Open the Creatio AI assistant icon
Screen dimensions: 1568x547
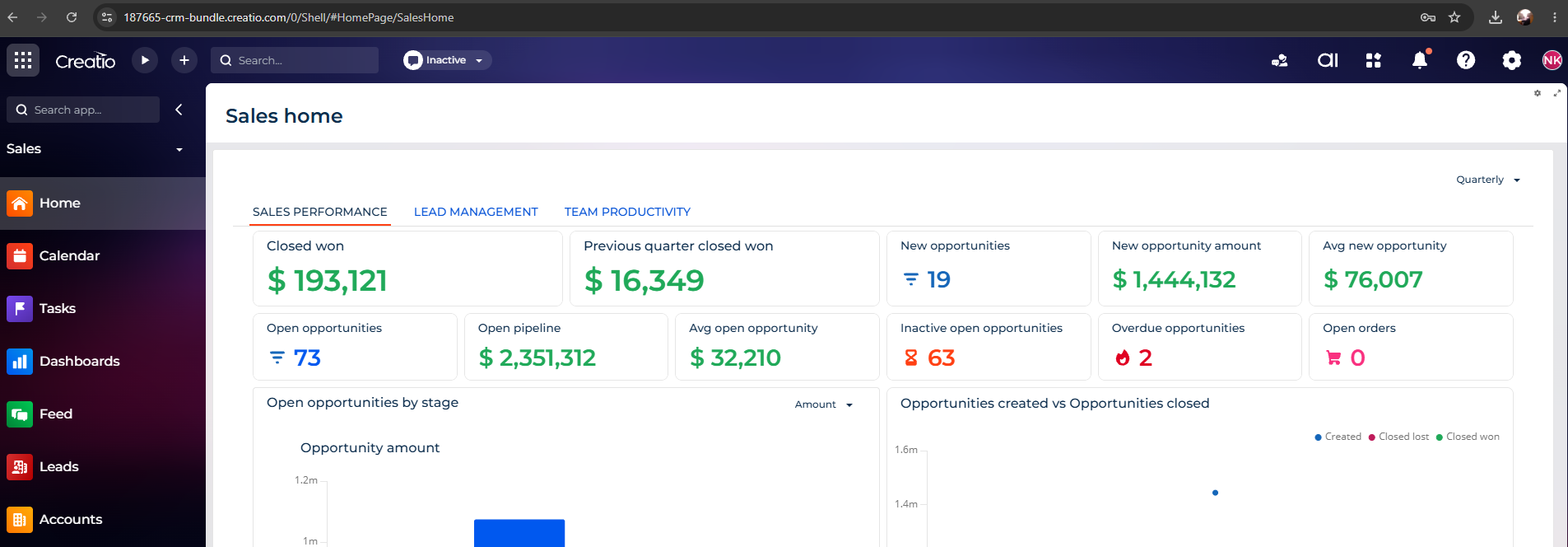[1328, 60]
